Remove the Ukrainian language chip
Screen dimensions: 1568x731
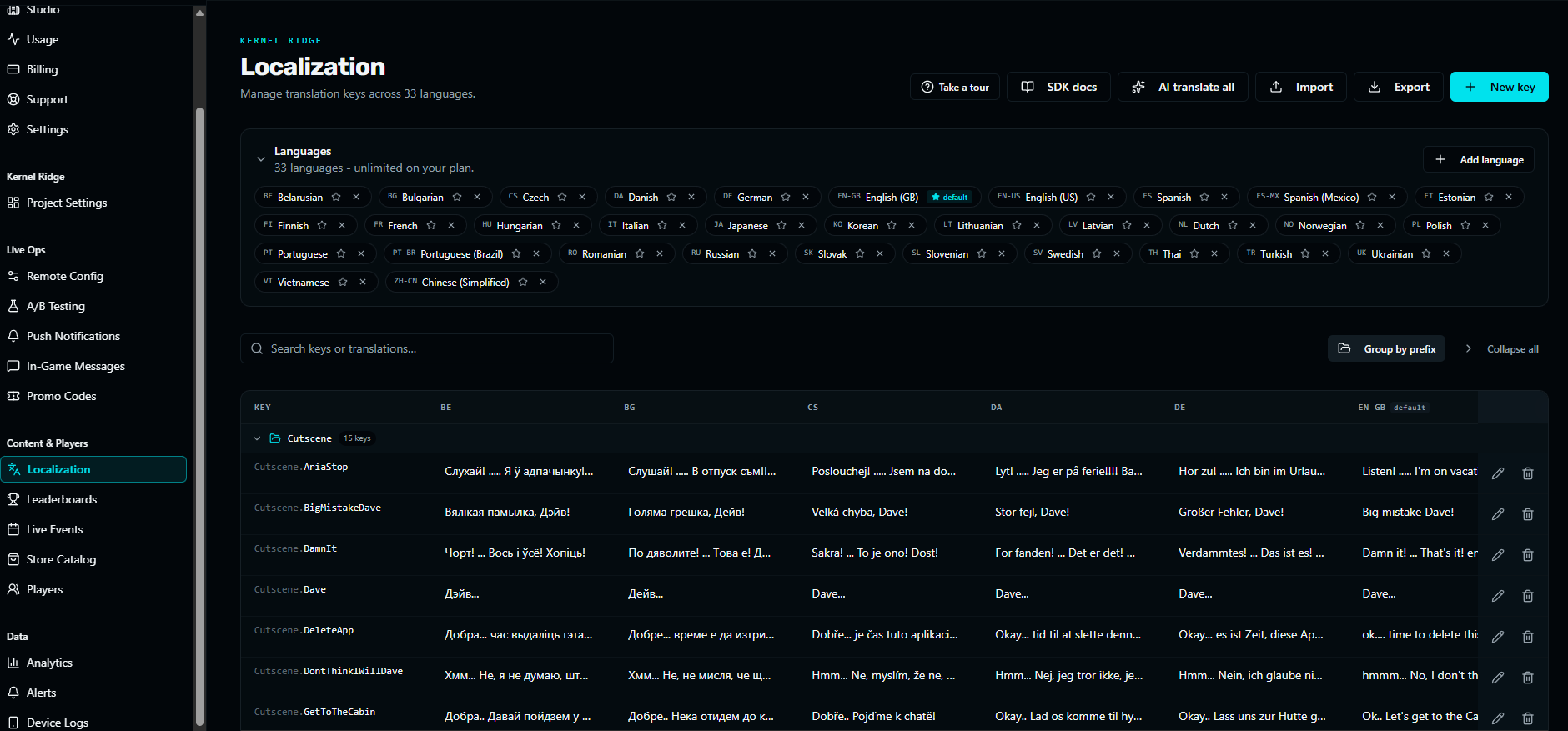pyautogui.click(x=1446, y=254)
